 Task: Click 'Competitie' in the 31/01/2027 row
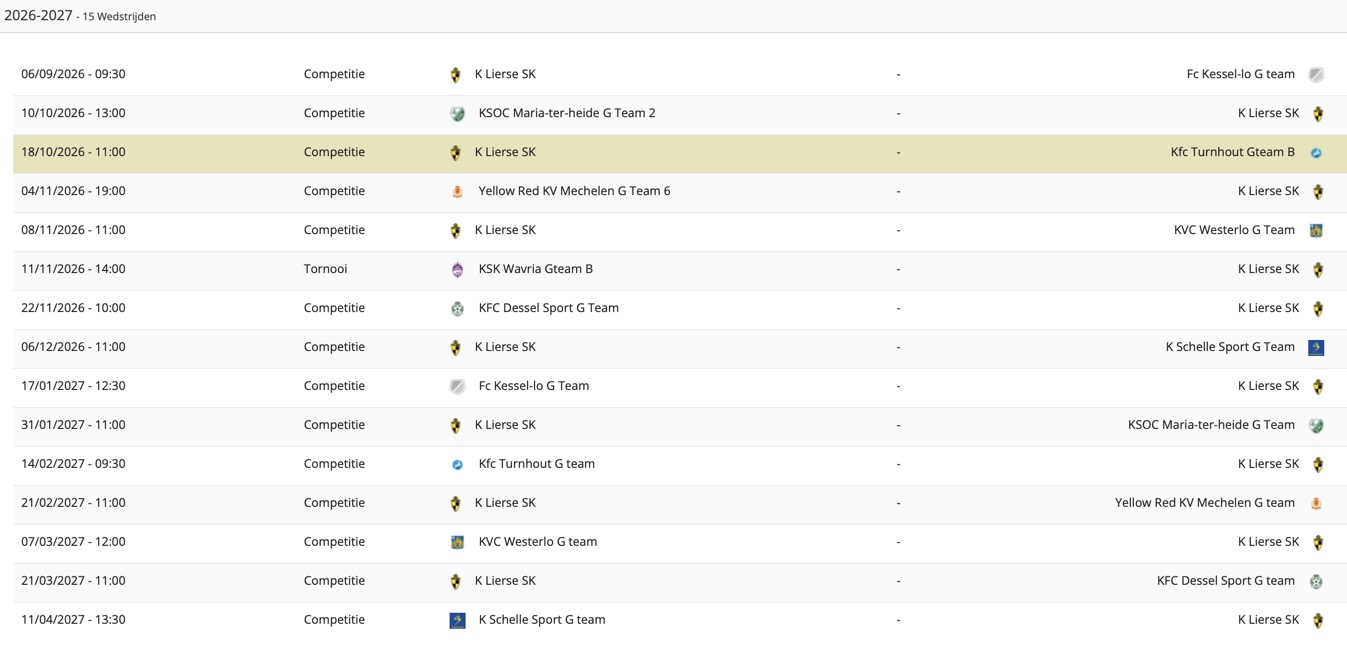tap(334, 425)
